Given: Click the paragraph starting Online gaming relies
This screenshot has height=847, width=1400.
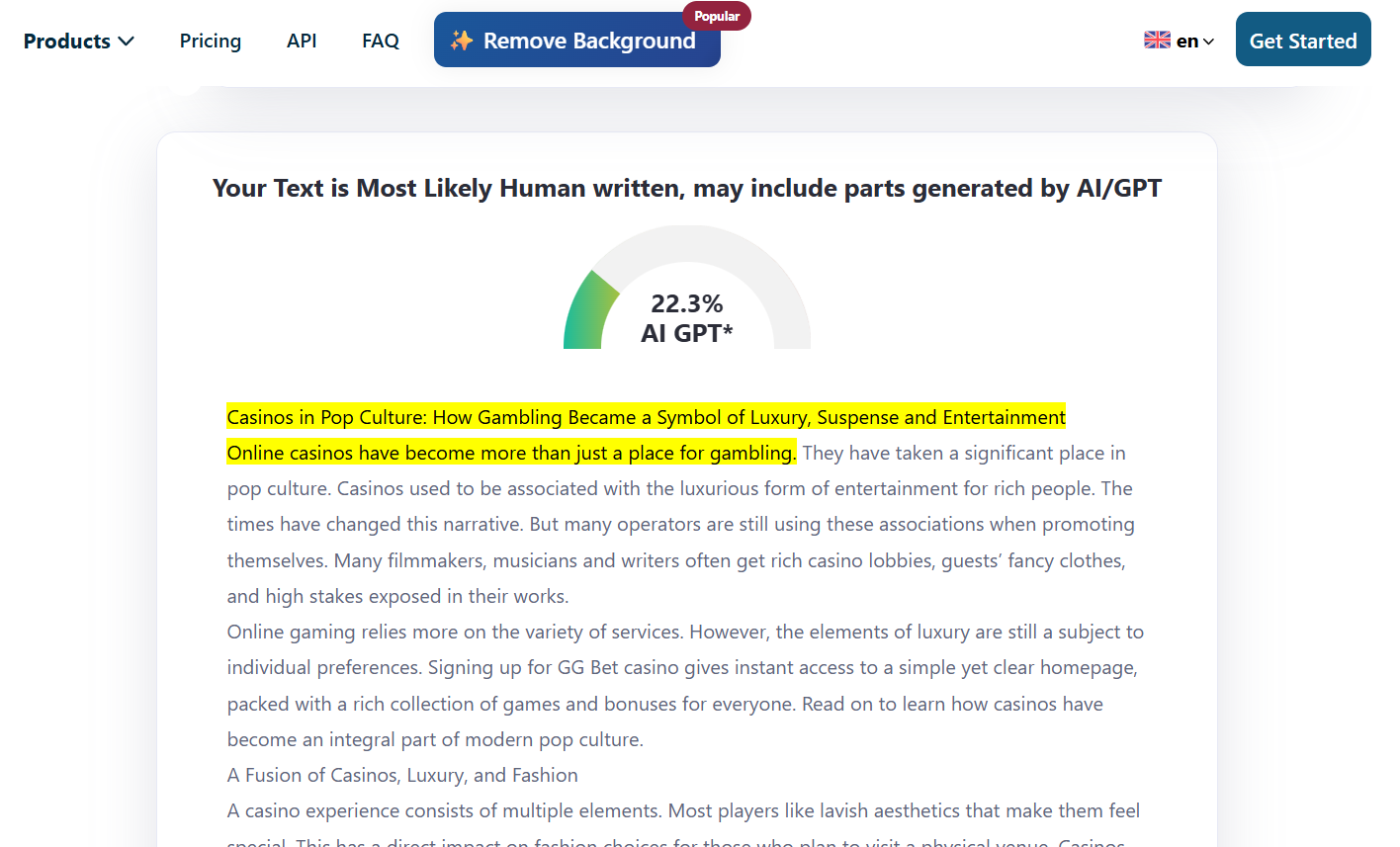Looking at the screenshot, I should pyautogui.click(x=685, y=685).
